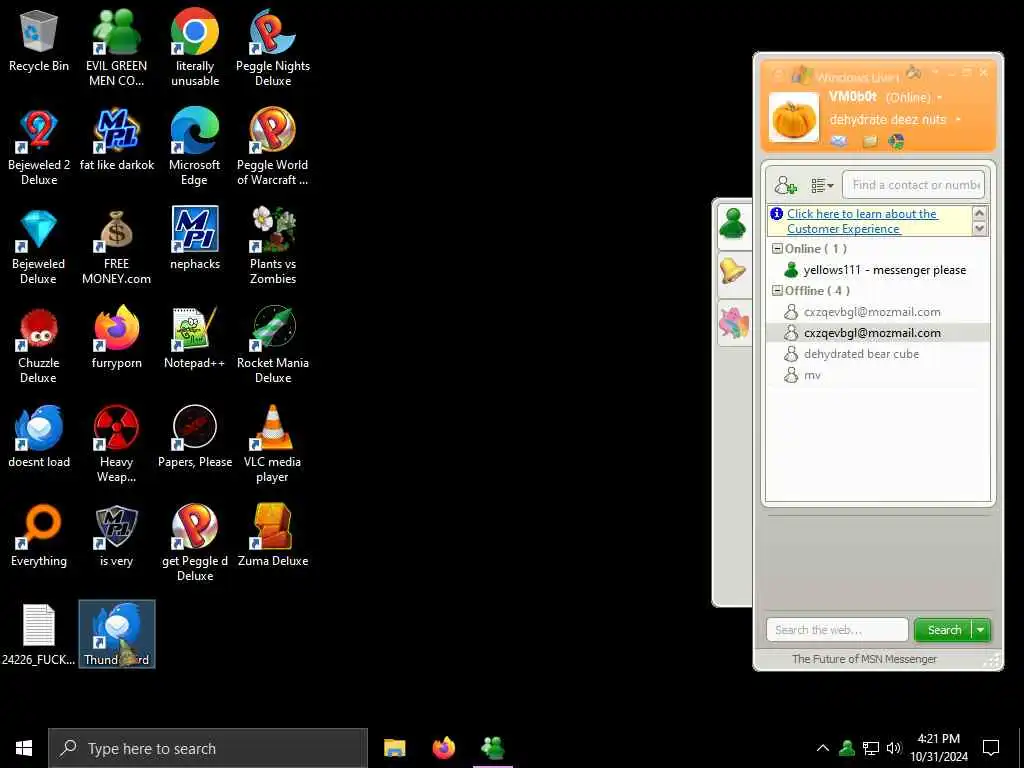This screenshot has height=768, width=1024.
Task: Open the Customer Experience link
Action: tap(861, 221)
